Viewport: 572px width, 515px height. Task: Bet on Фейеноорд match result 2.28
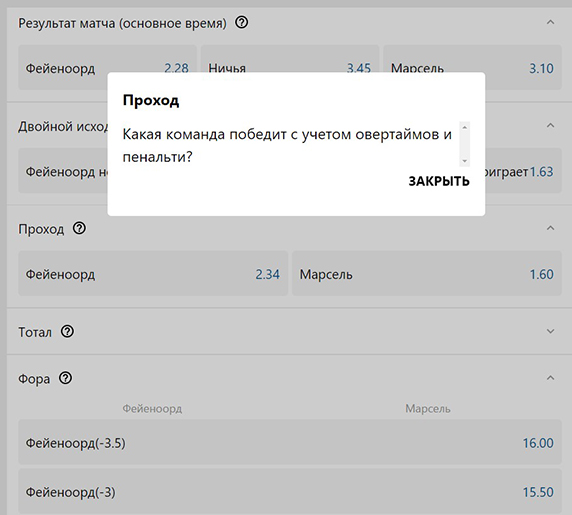107,67
